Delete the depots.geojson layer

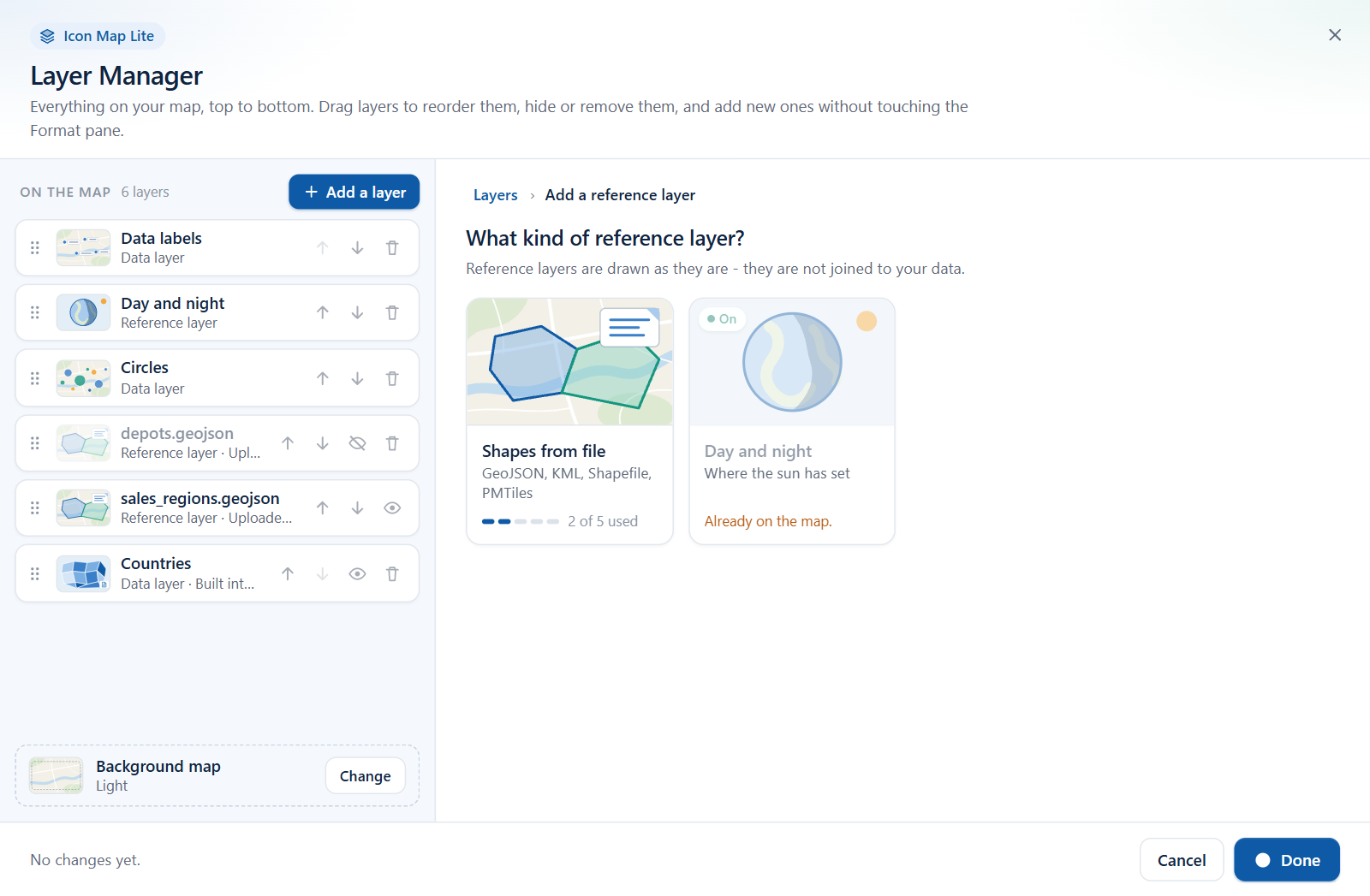coord(392,443)
